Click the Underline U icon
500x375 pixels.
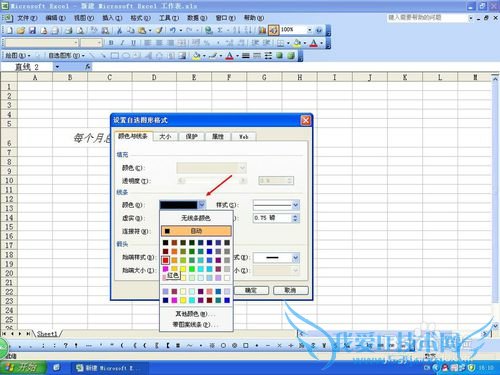tap(133, 43)
